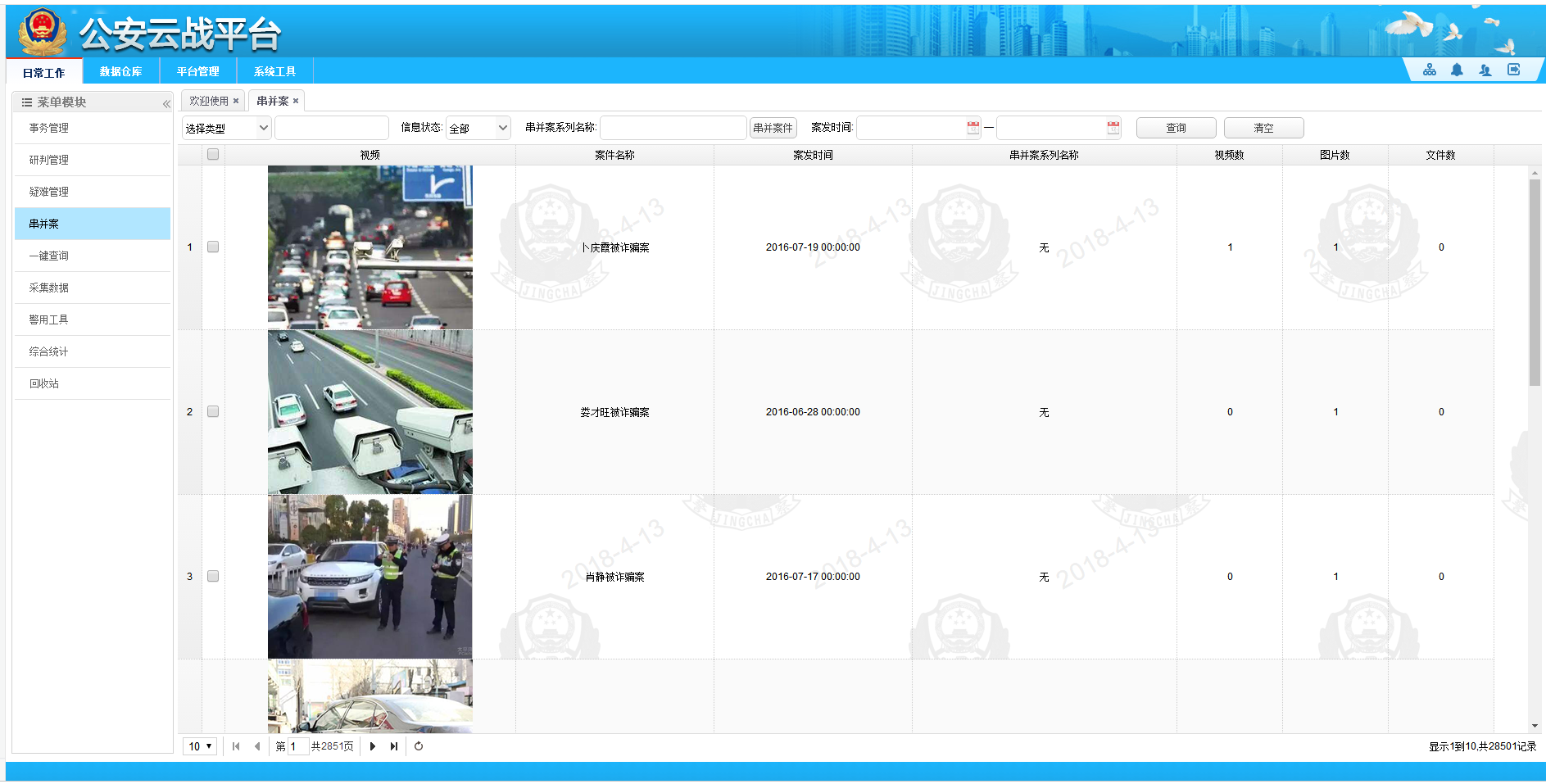Viewport: 1546px width, 784px height.
Task: Open the organization structure icon
Action: pyautogui.click(x=1430, y=70)
